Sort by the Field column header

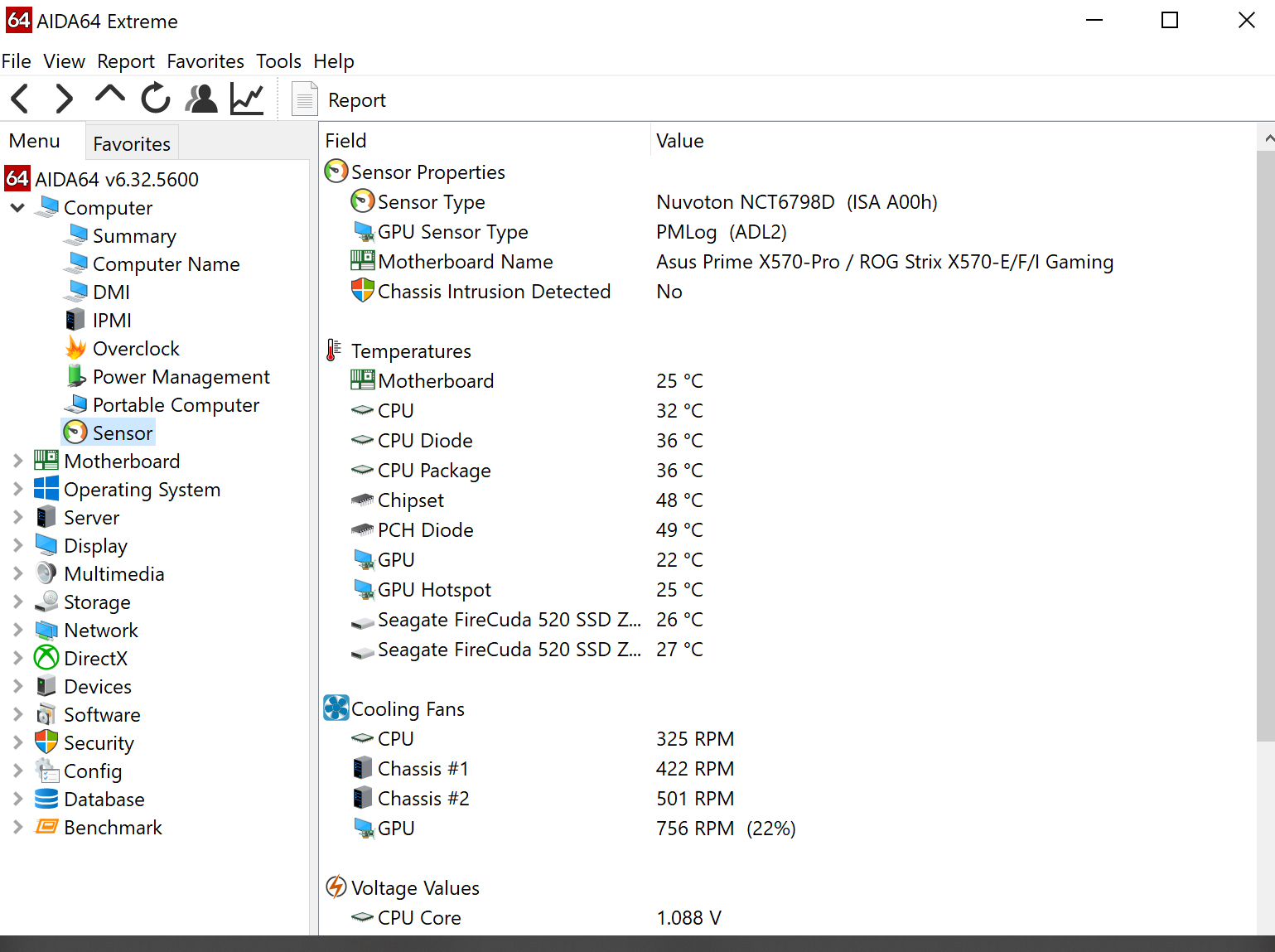pyautogui.click(x=485, y=141)
